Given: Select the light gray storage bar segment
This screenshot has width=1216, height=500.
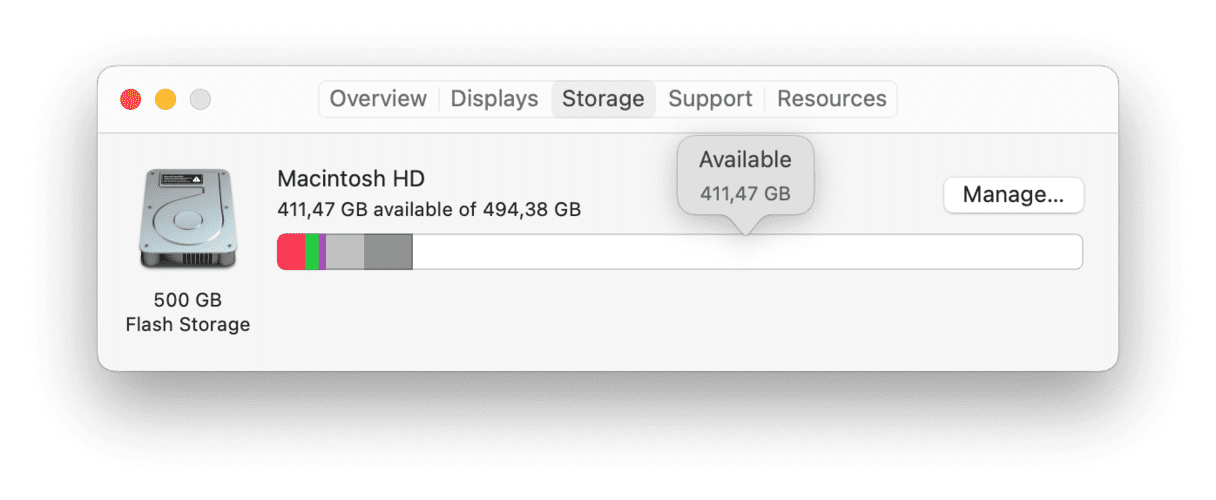Looking at the screenshot, I should point(345,252).
